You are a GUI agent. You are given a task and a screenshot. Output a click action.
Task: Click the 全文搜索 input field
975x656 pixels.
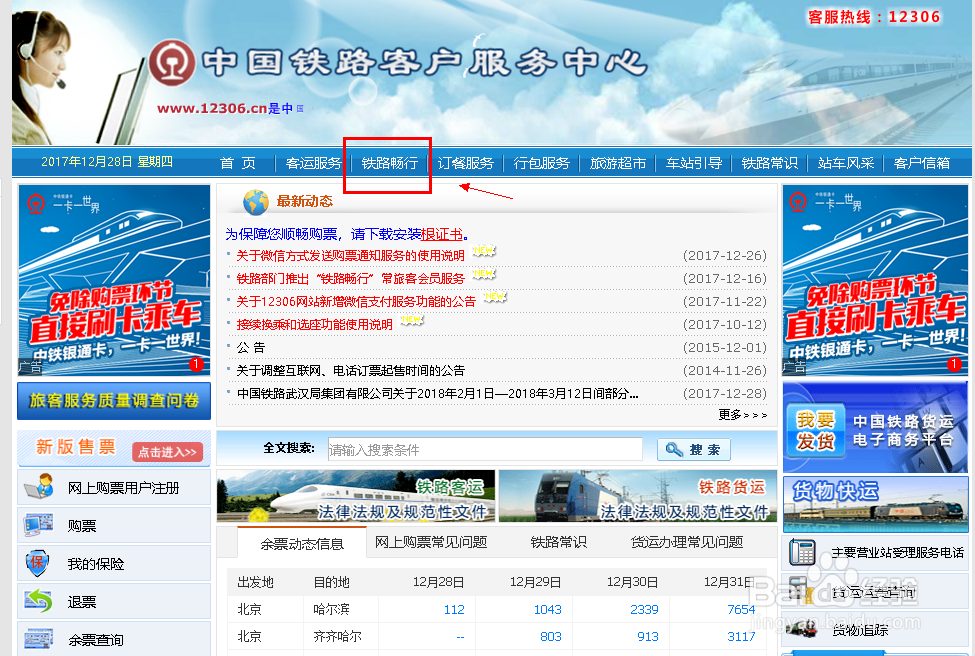pyautogui.click(x=485, y=449)
